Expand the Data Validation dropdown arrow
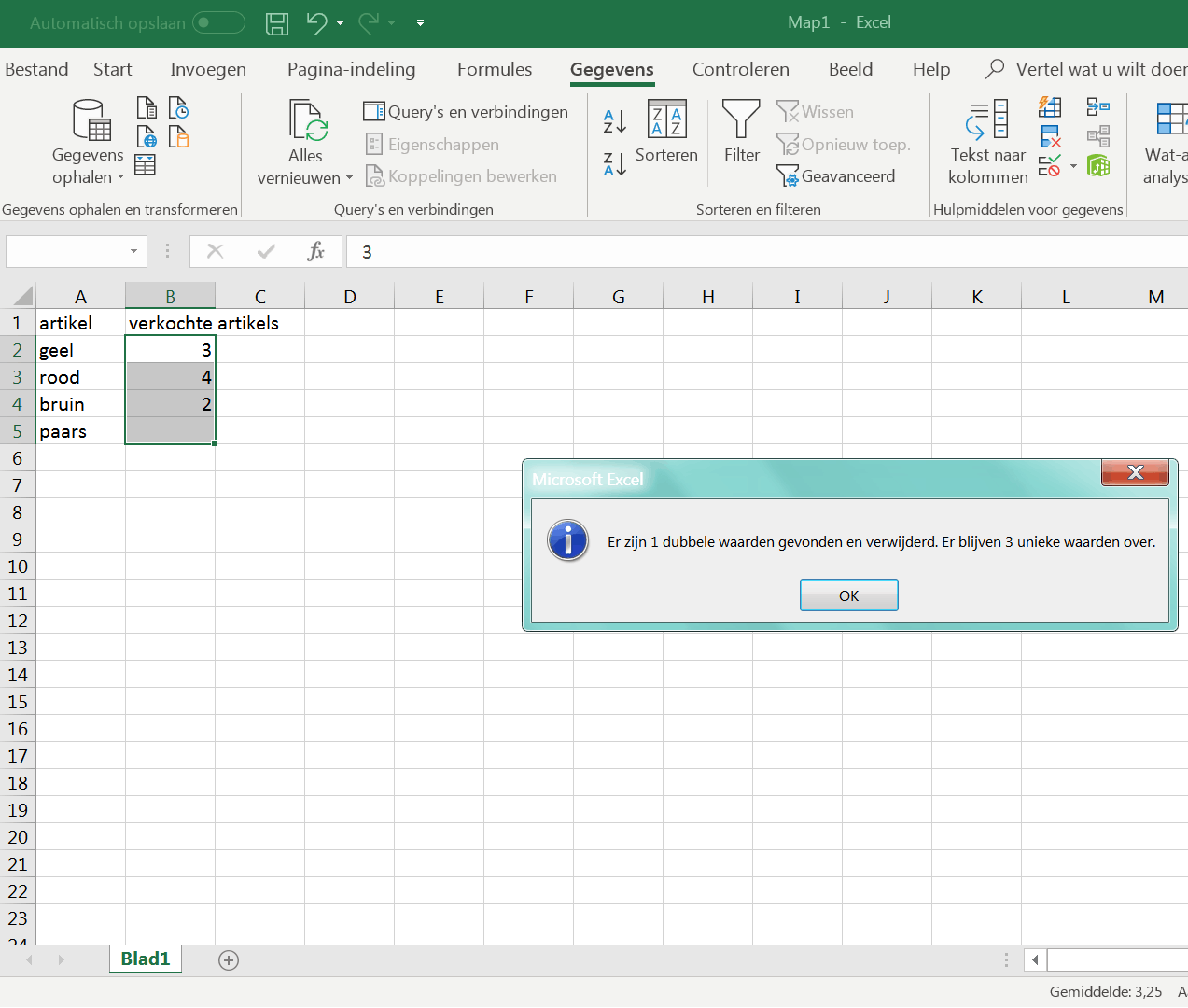The width and height of the screenshot is (1188, 1008). click(x=1073, y=166)
